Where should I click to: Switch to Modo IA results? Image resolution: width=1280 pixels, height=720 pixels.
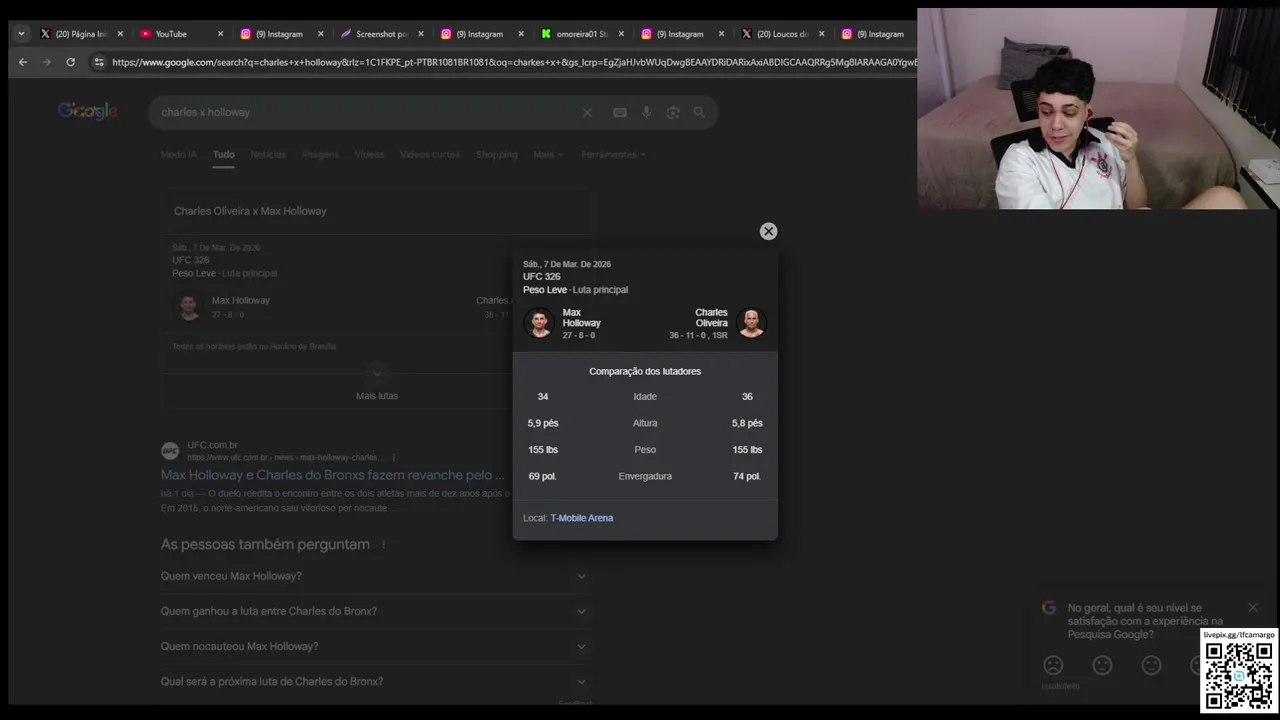pos(179,155)
